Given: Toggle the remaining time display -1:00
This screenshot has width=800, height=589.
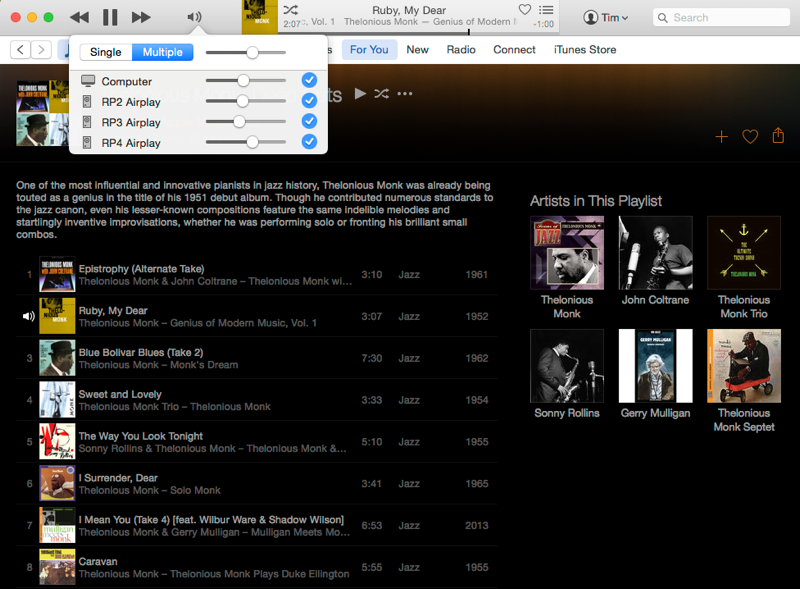Looking at the screenshot, I should [543, 24].
